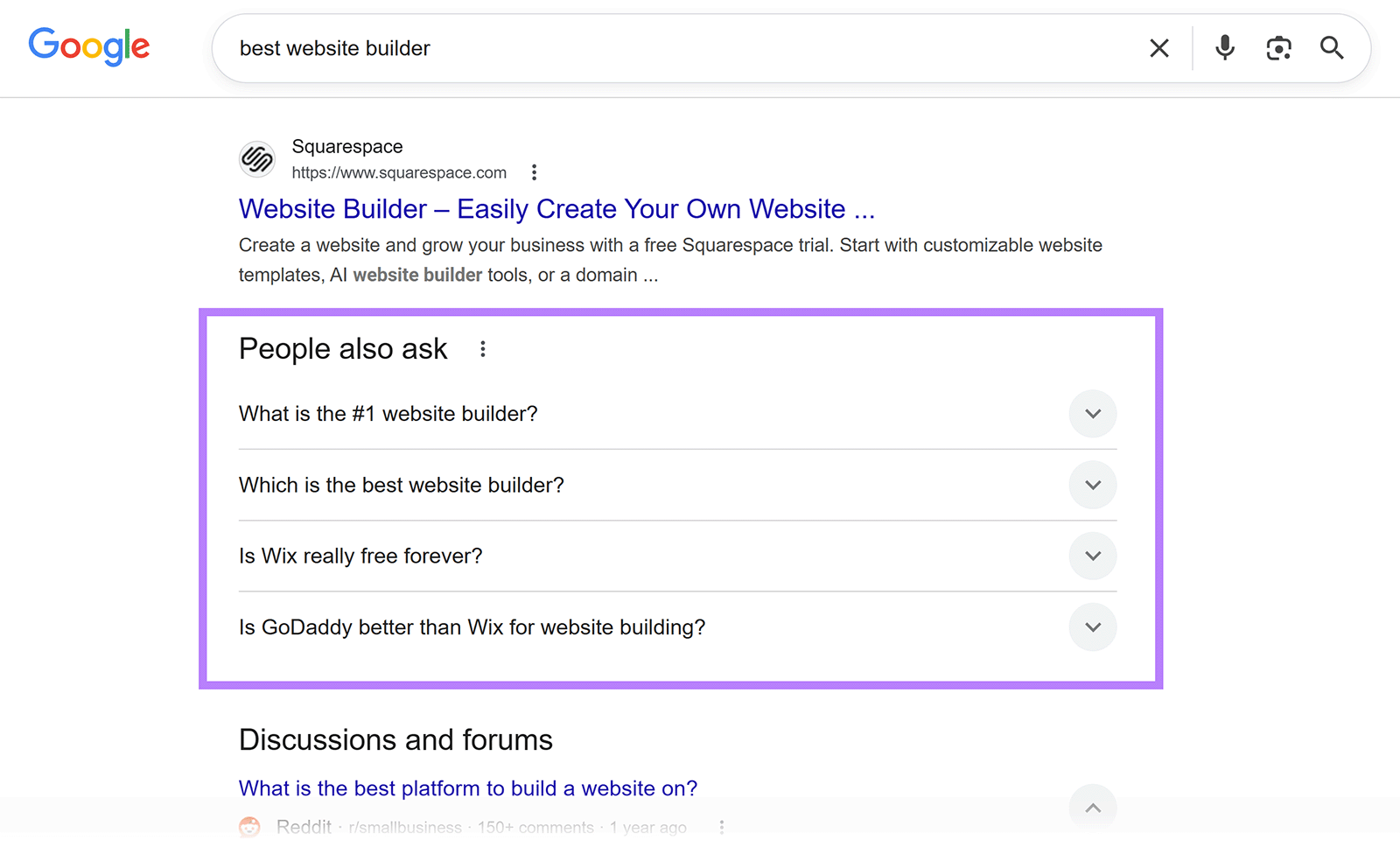Screen dimensions: 1400x847
Task: Click inside the search input field
Action: pyautogui.click(x=612, y=48)
